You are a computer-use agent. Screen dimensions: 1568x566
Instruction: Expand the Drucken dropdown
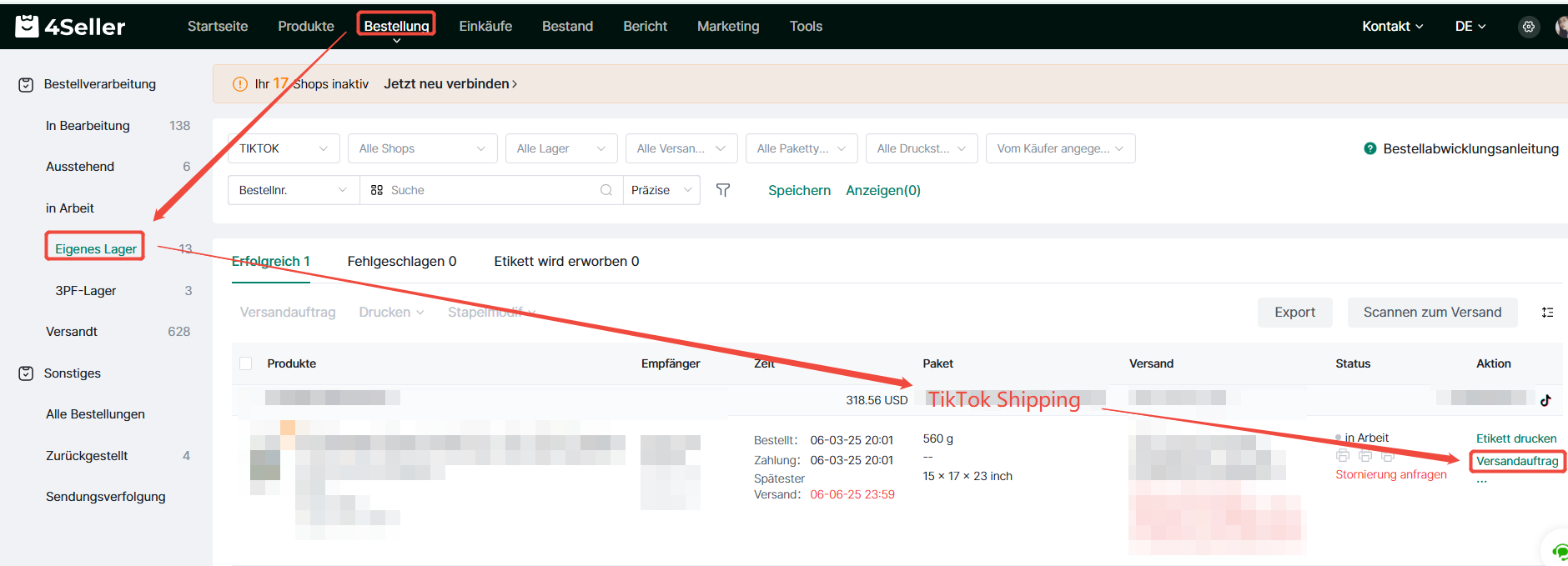tap(391, 313)
